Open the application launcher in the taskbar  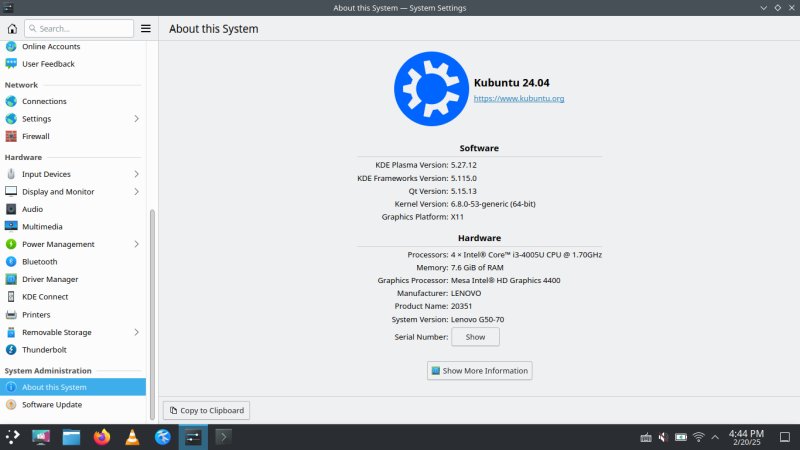(x=12, y=437)
